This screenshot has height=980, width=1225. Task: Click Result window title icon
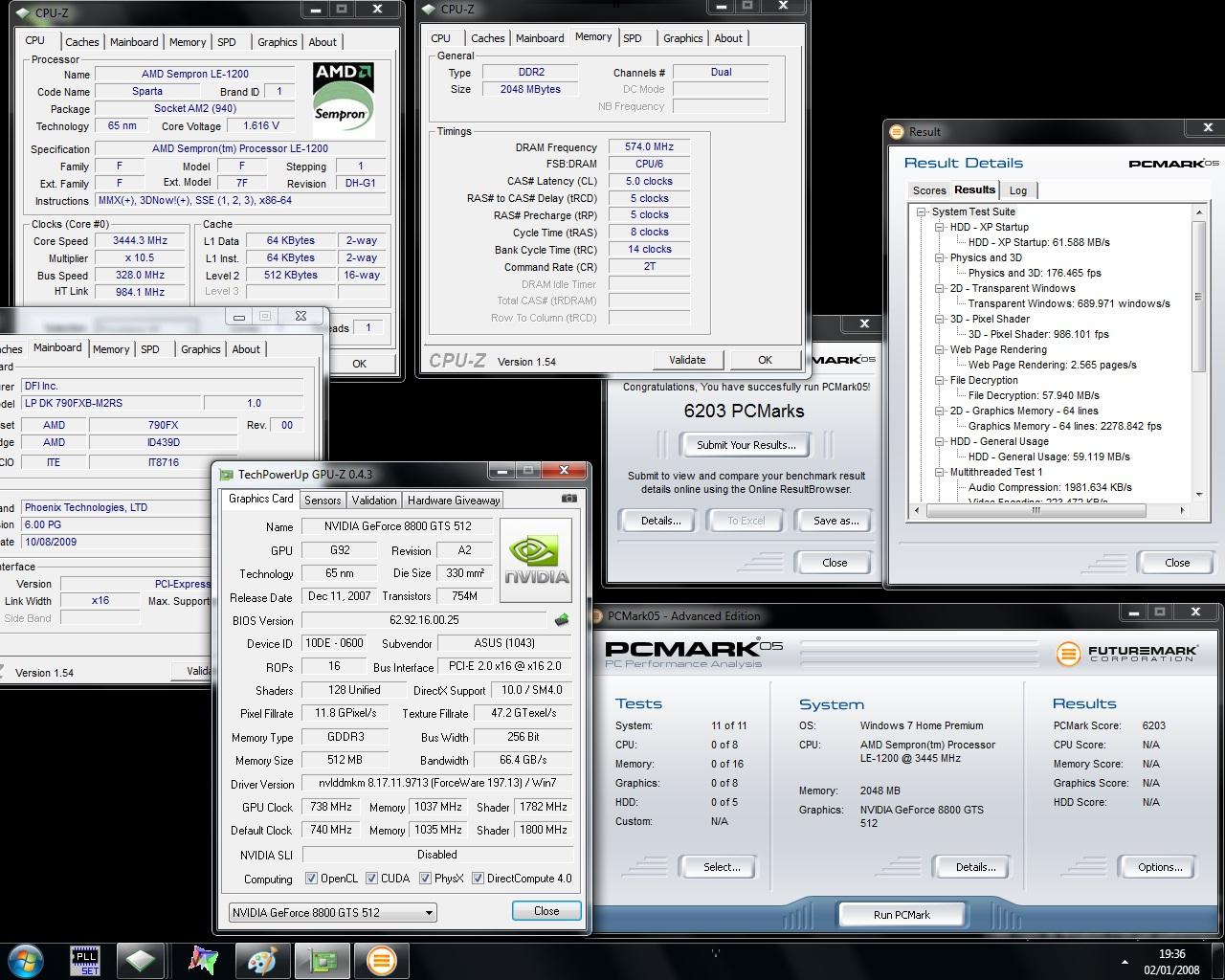click(897, 132)
